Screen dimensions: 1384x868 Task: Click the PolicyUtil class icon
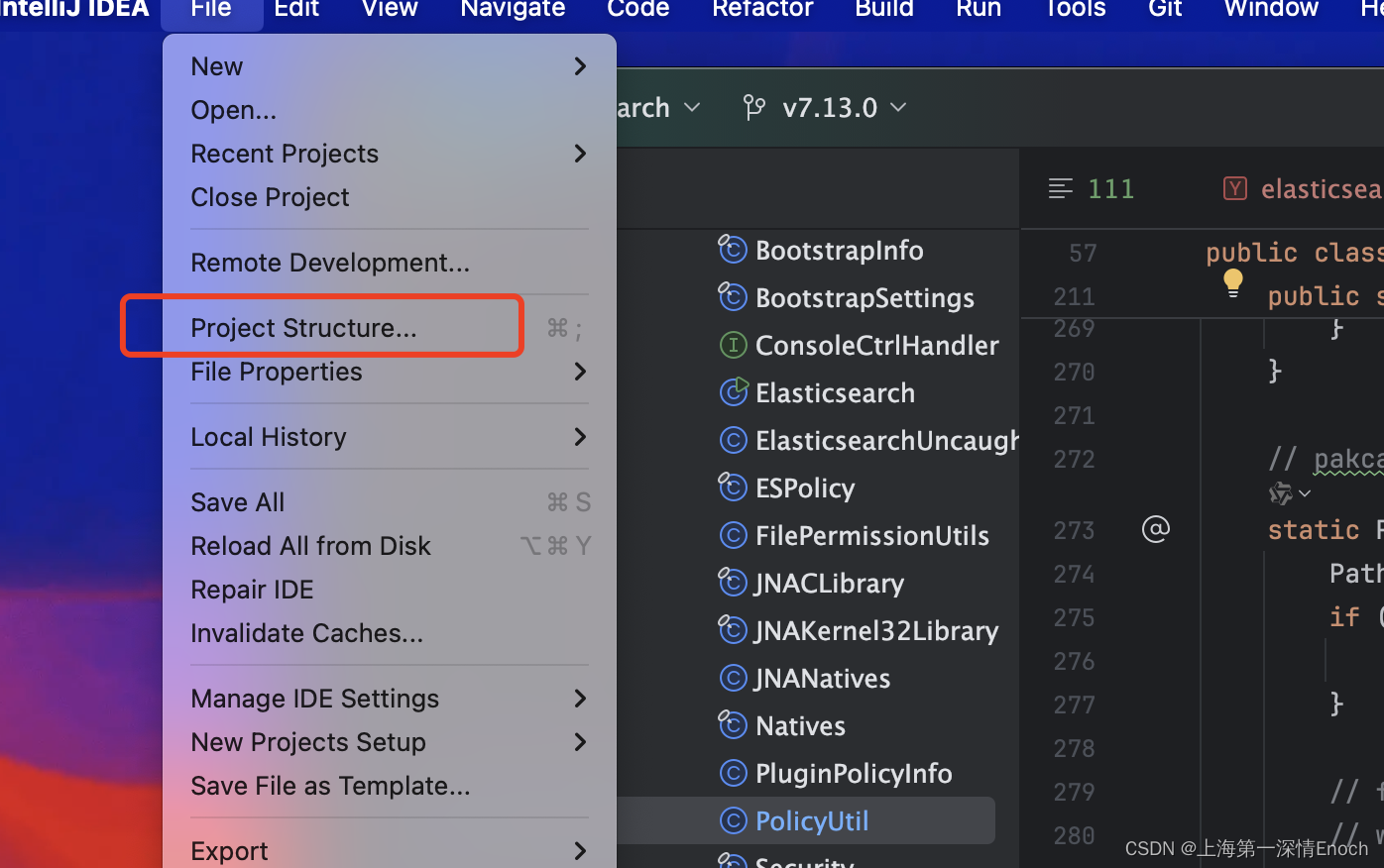pyautogui.click(x=732, y=820)
